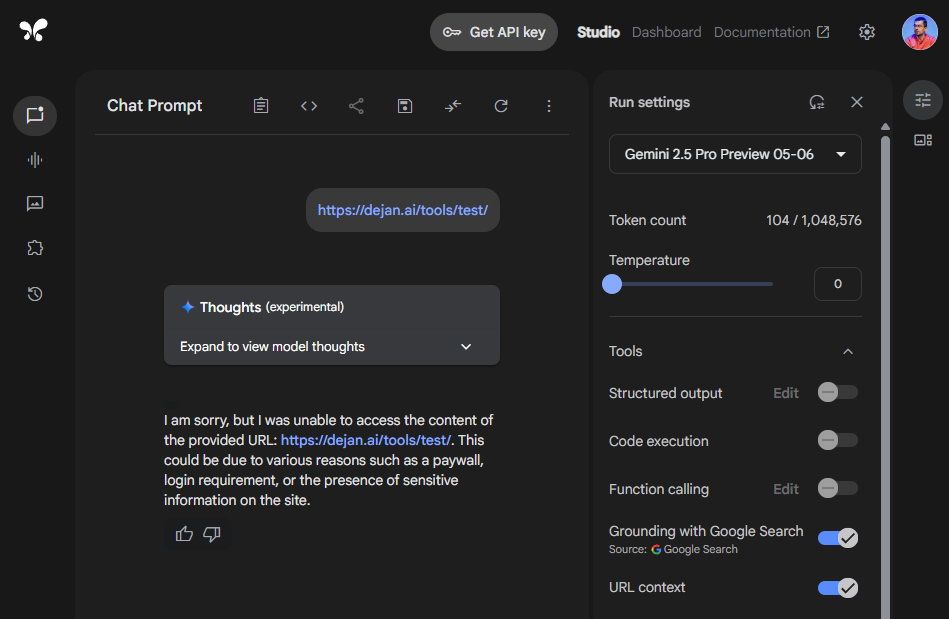This screenshot has height=619, width=949.
Task: Click the key icon in Get API key
Action: pos(452,32)
